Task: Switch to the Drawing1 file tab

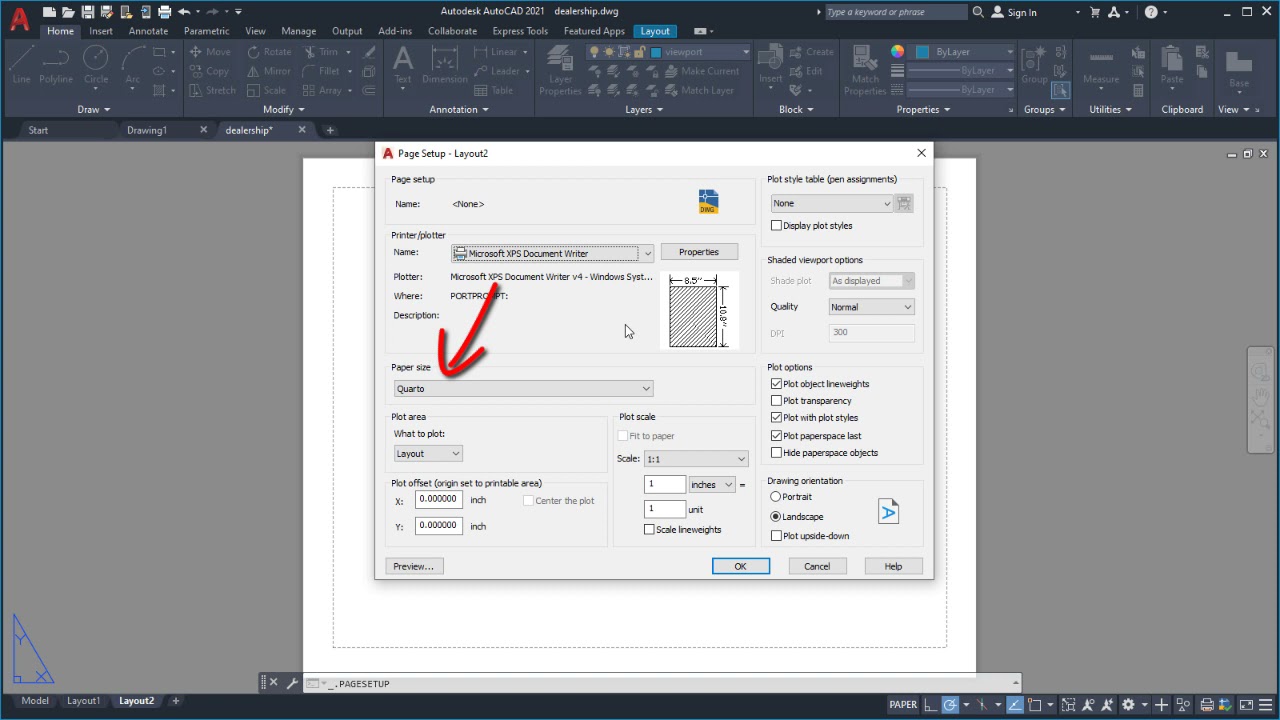Action: pyautogui.click(x=147, y=130)
